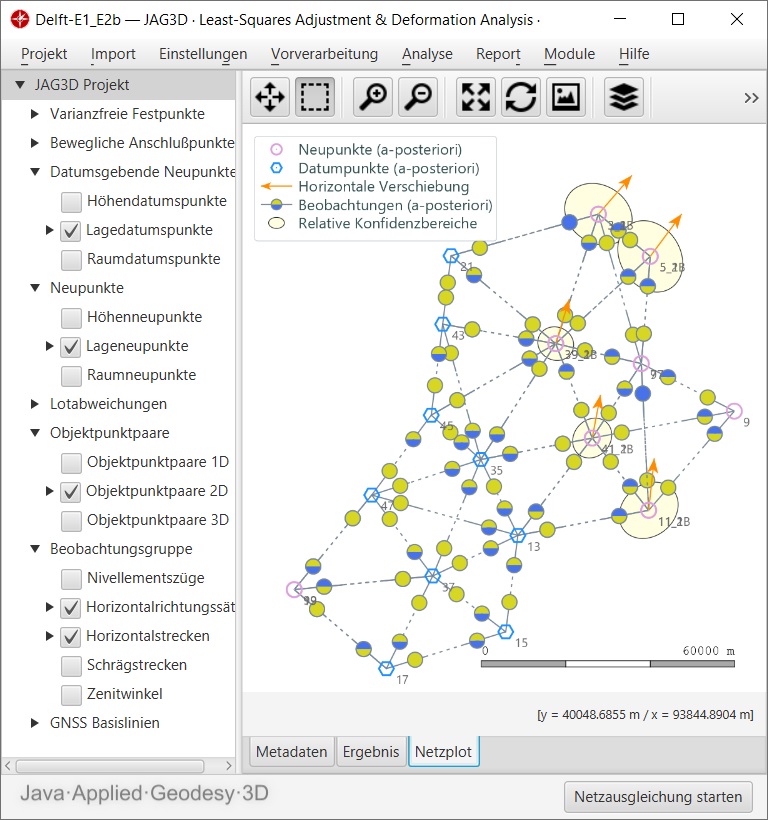Switch to the Ergebnis tab
The image size is (768, 820).
tap(371, 751)
